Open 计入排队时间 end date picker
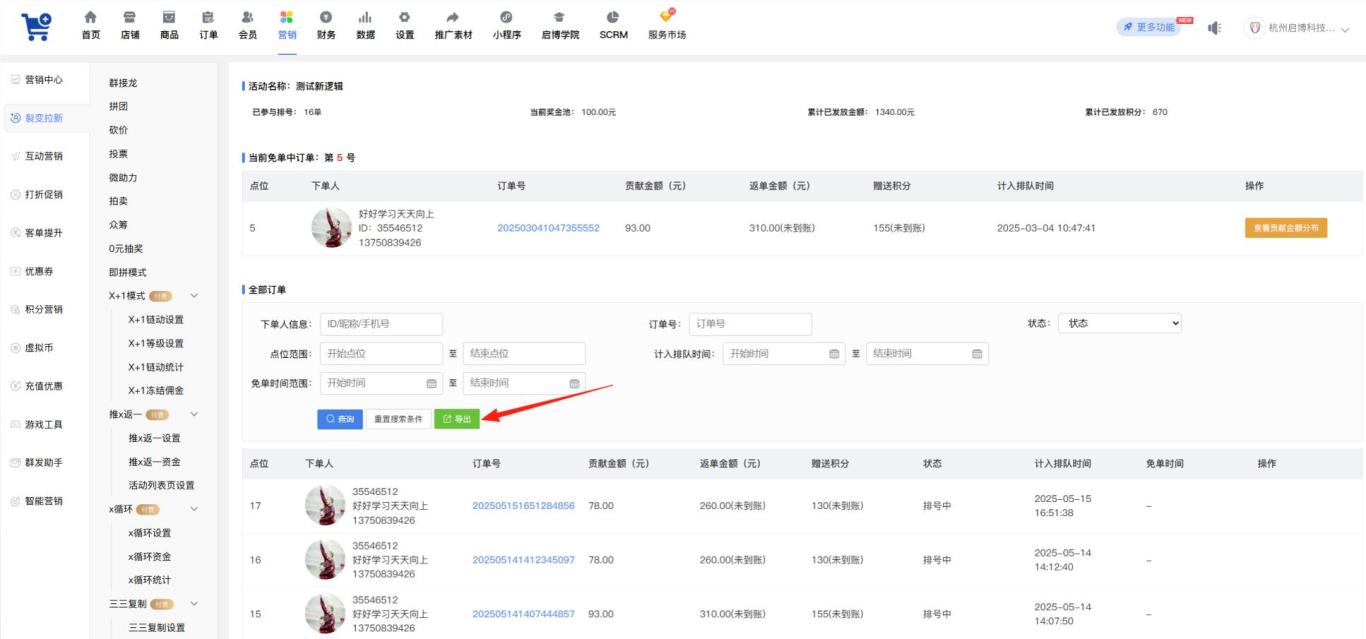Viewport: 1366px width, 639px height. [927, 353]
